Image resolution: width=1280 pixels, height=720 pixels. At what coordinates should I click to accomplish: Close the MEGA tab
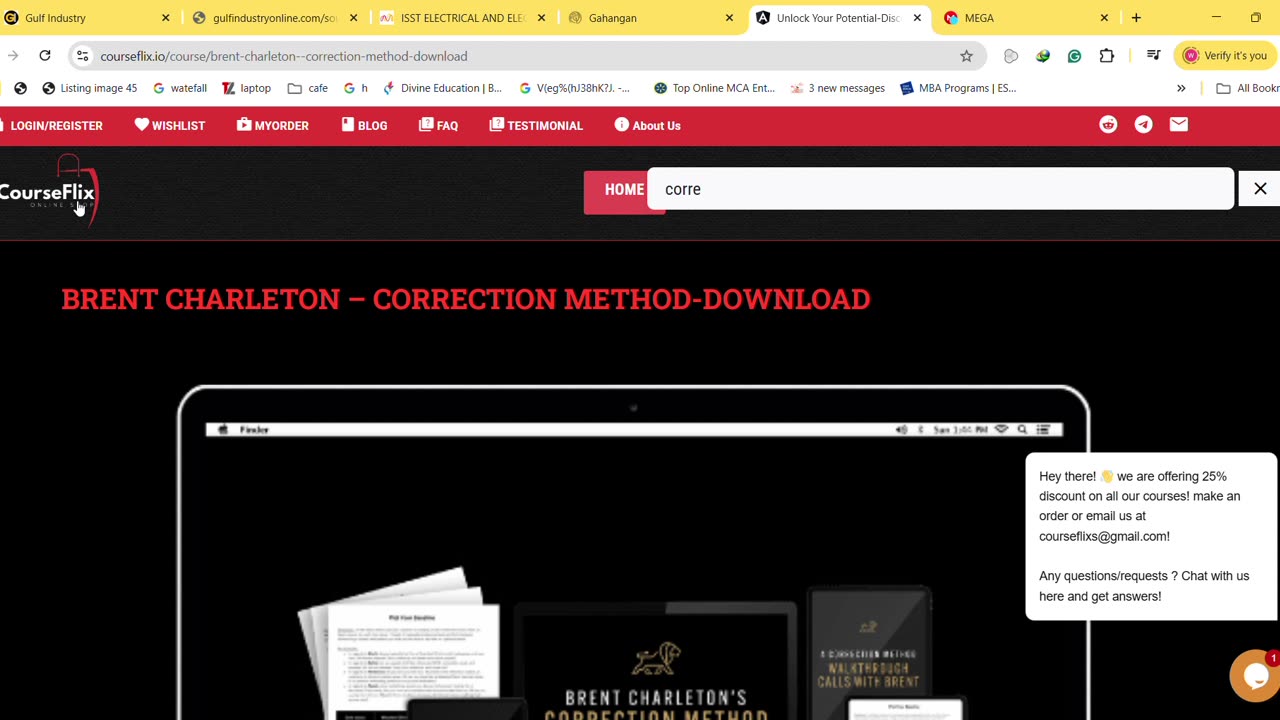point(1104,18)
